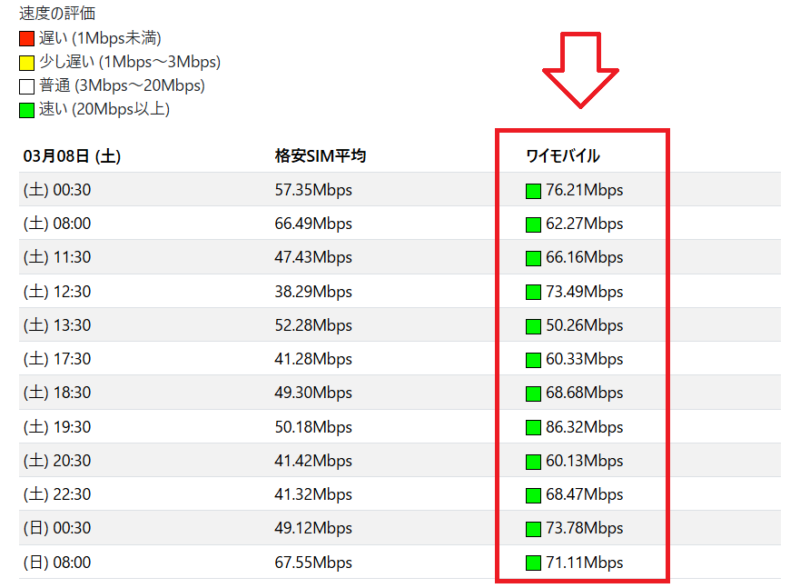
Task: Click the 50.26Mbps ワイモバイル value
Action: (585, 325)
